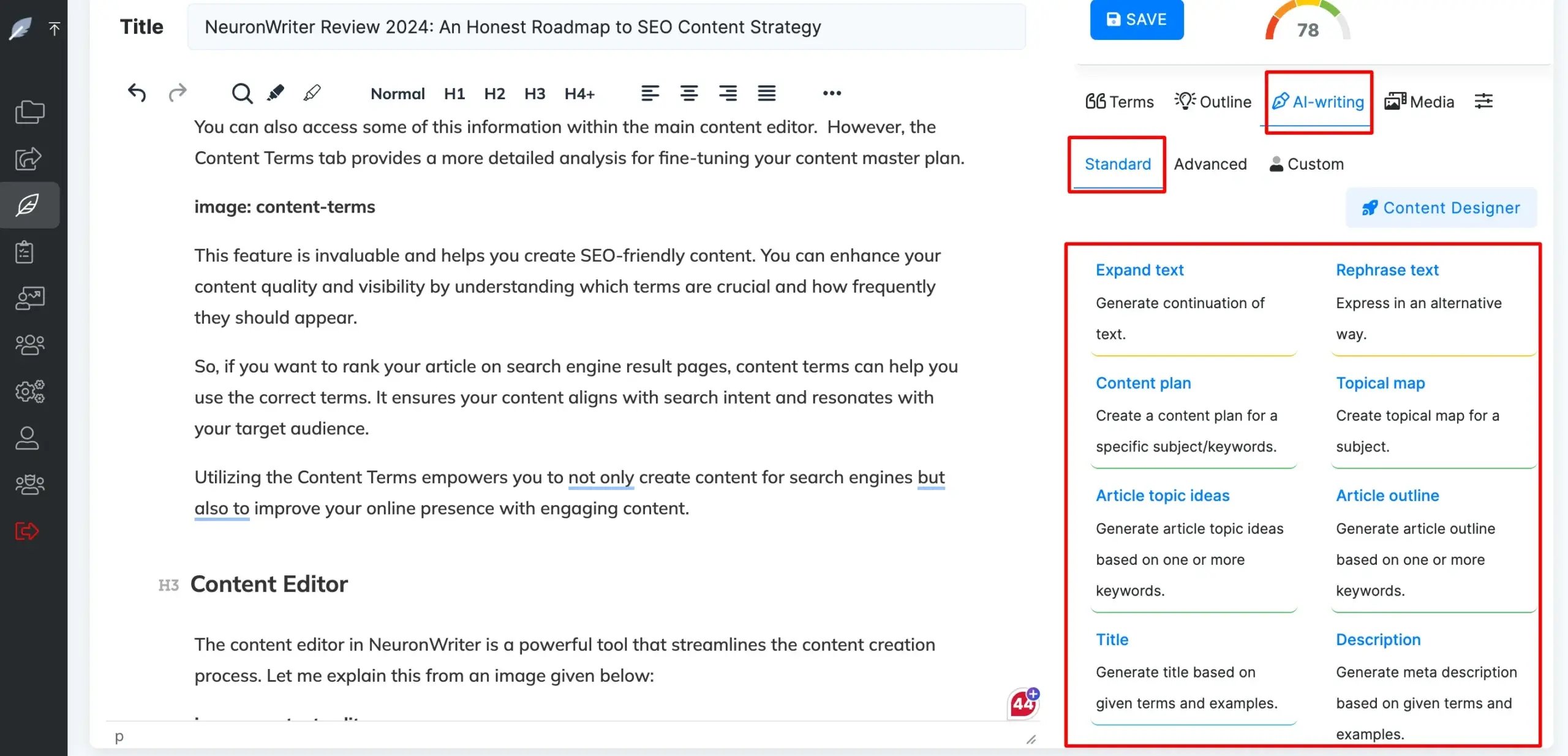Expand the three-dots more toolbar options
This screenshot has height=756, width=1568.
831,93
